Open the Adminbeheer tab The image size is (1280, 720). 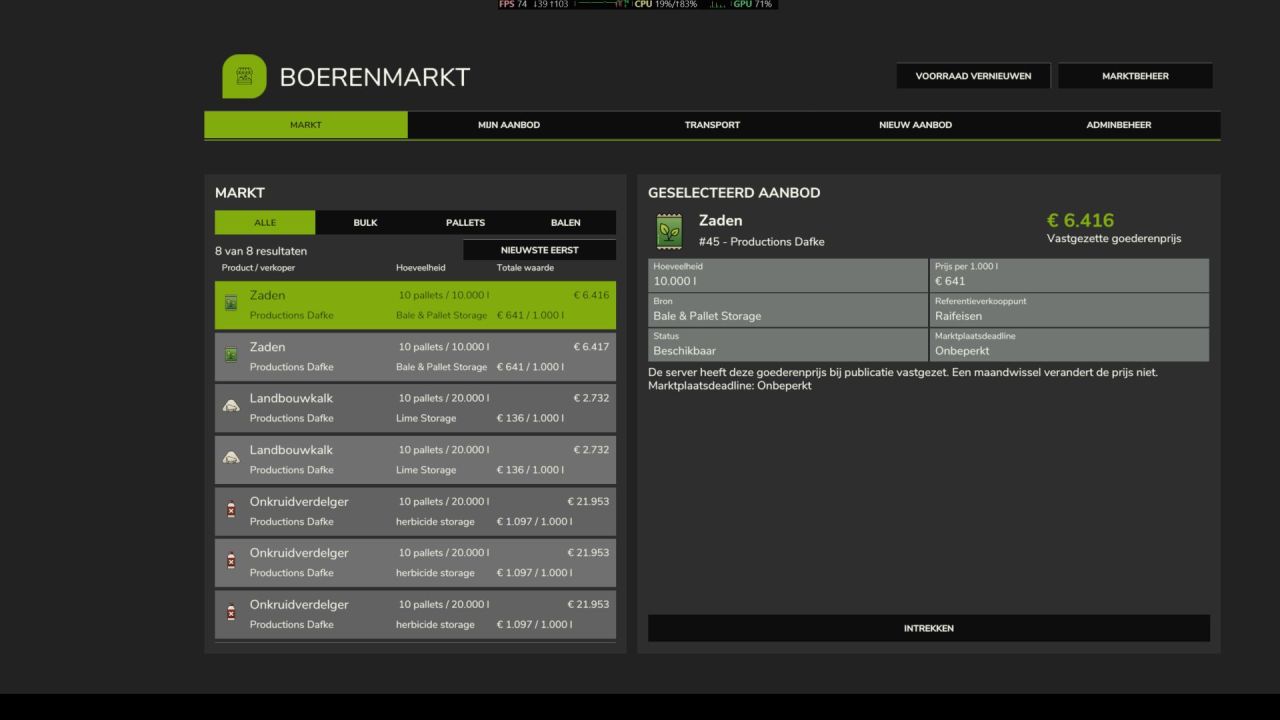(x=1118, y=125)
